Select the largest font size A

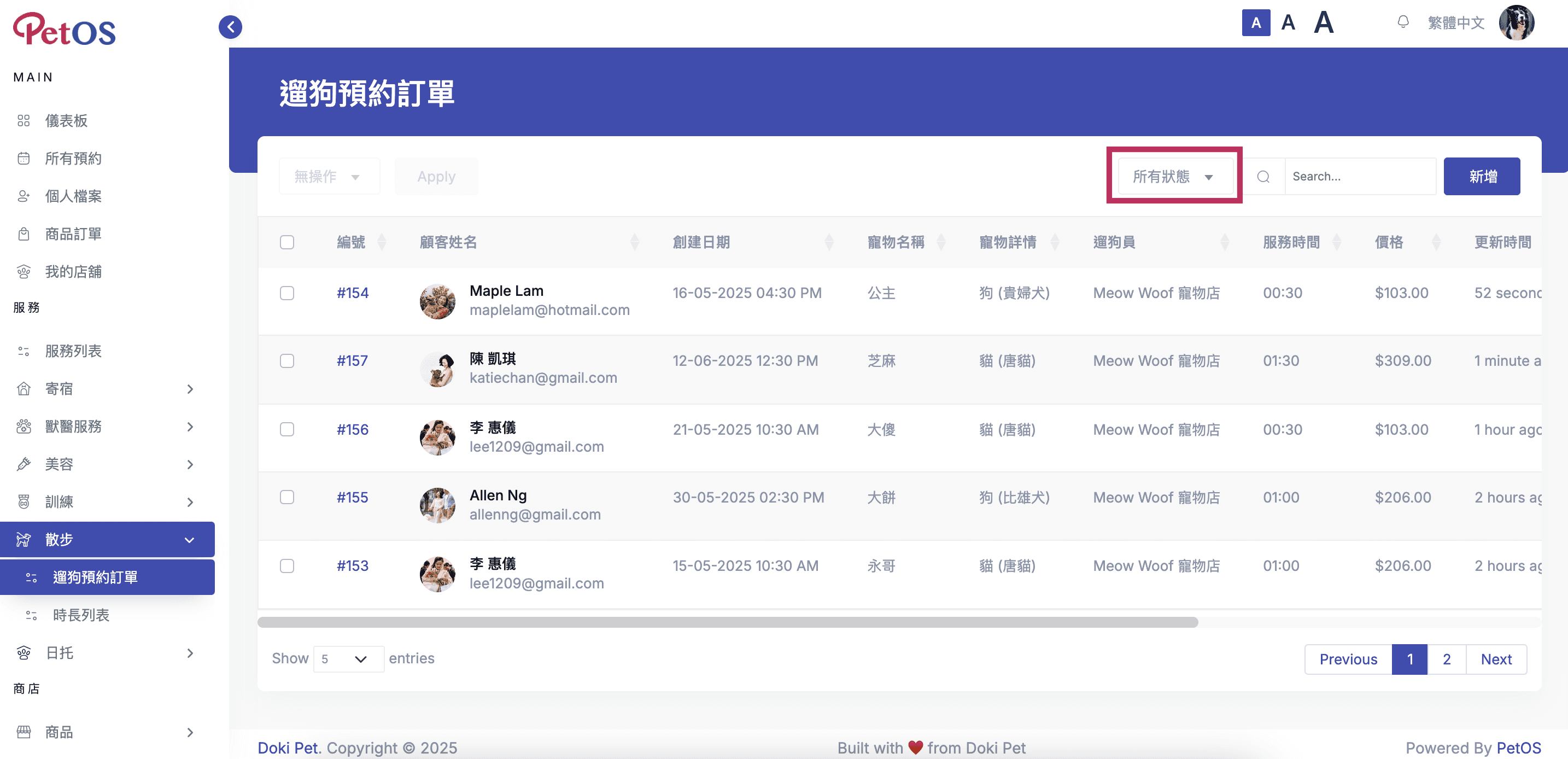(x=1323, y=23)
